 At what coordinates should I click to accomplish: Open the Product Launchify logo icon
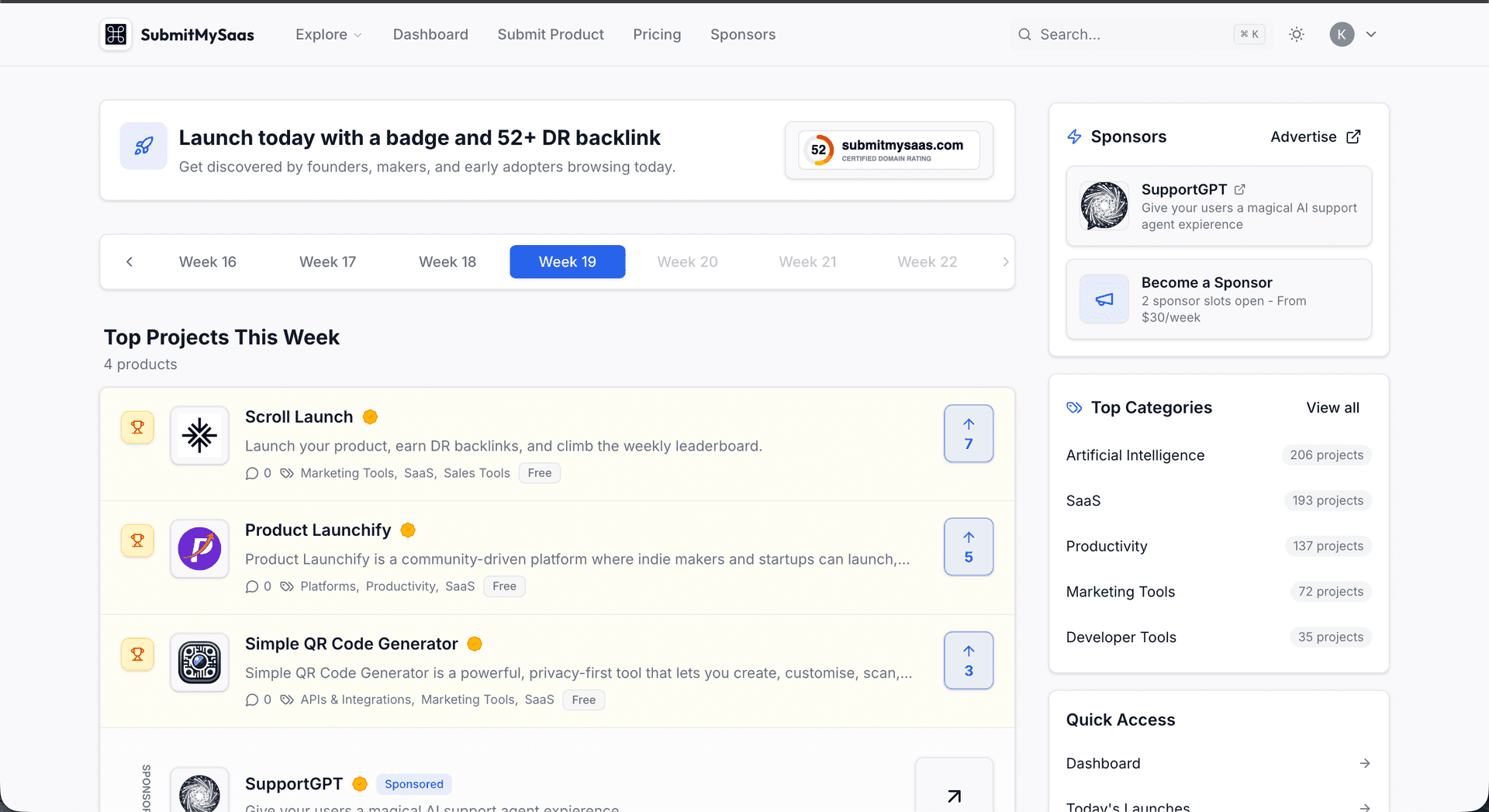199,549
